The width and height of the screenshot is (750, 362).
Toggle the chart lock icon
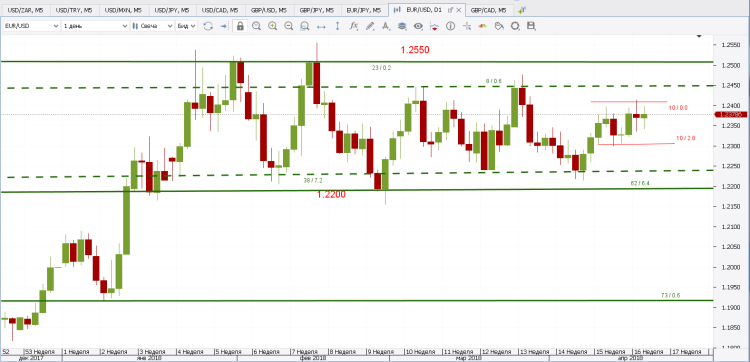[x=240, y=26]
